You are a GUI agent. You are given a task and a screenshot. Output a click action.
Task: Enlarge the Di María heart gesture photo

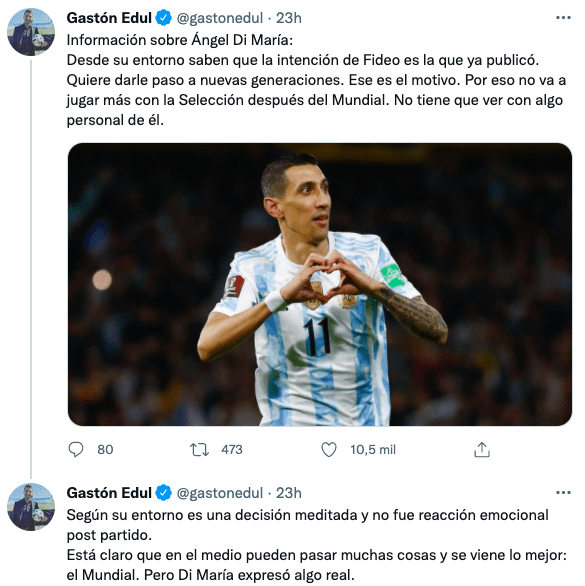click(x=320, y=284)
